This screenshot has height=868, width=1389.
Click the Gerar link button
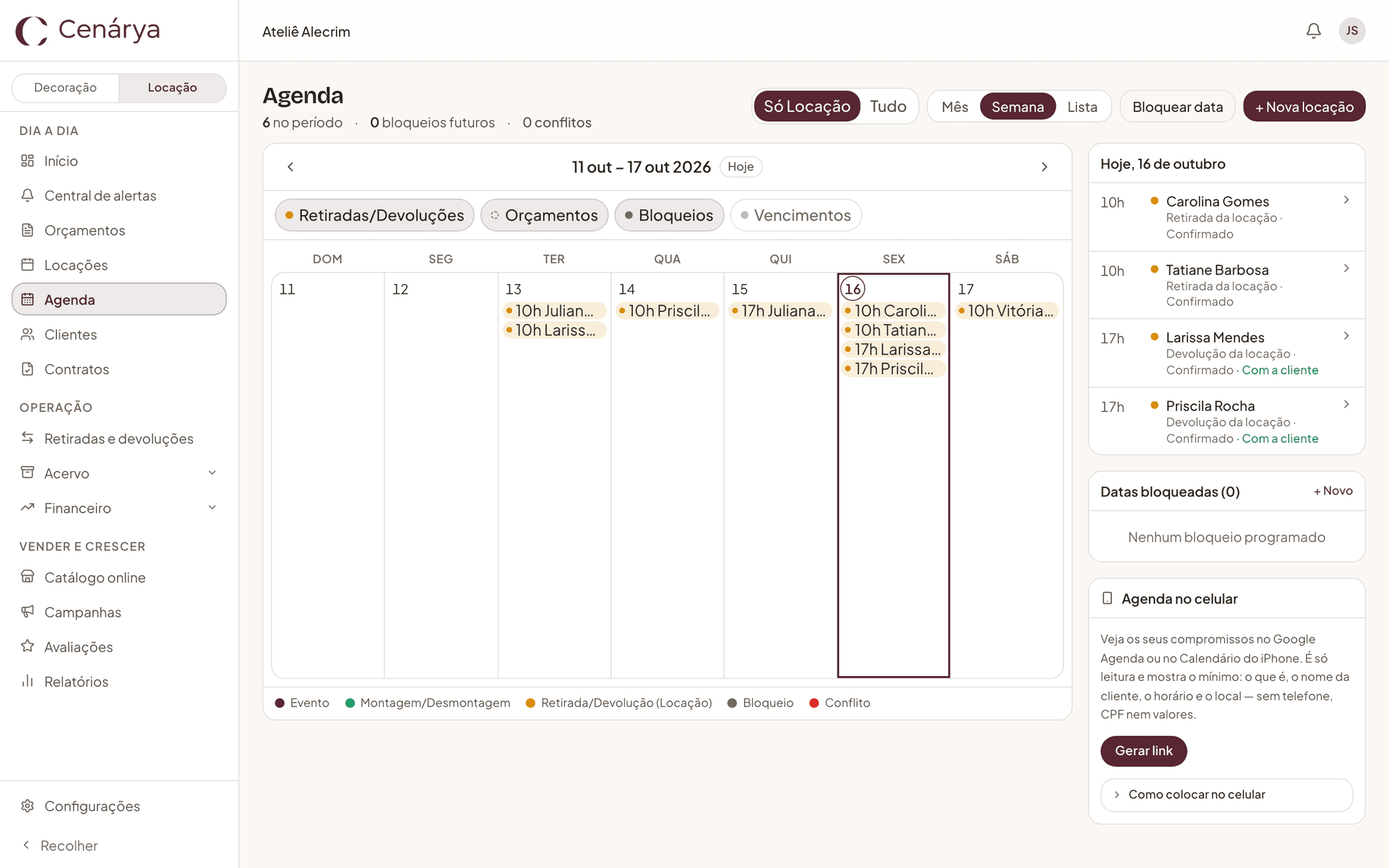[x=1143, y=751]
